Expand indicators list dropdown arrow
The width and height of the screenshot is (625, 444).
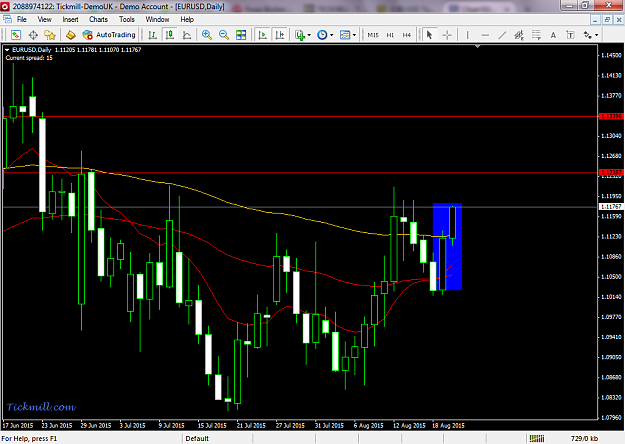(309, 35)
